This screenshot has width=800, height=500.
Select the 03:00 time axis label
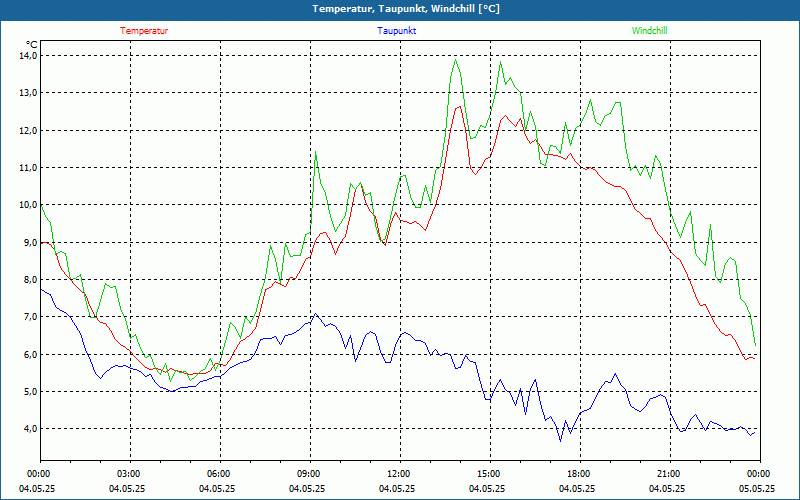point(129,474)
